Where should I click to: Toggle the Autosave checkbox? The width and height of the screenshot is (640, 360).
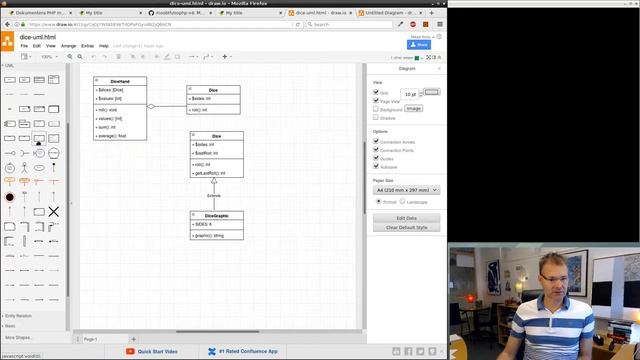pos(376,166)
